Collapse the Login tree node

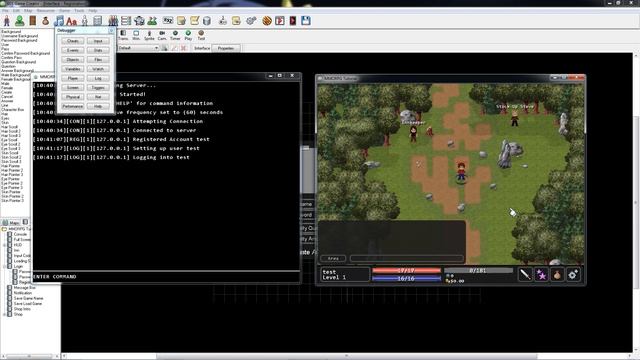pos(4,266)
